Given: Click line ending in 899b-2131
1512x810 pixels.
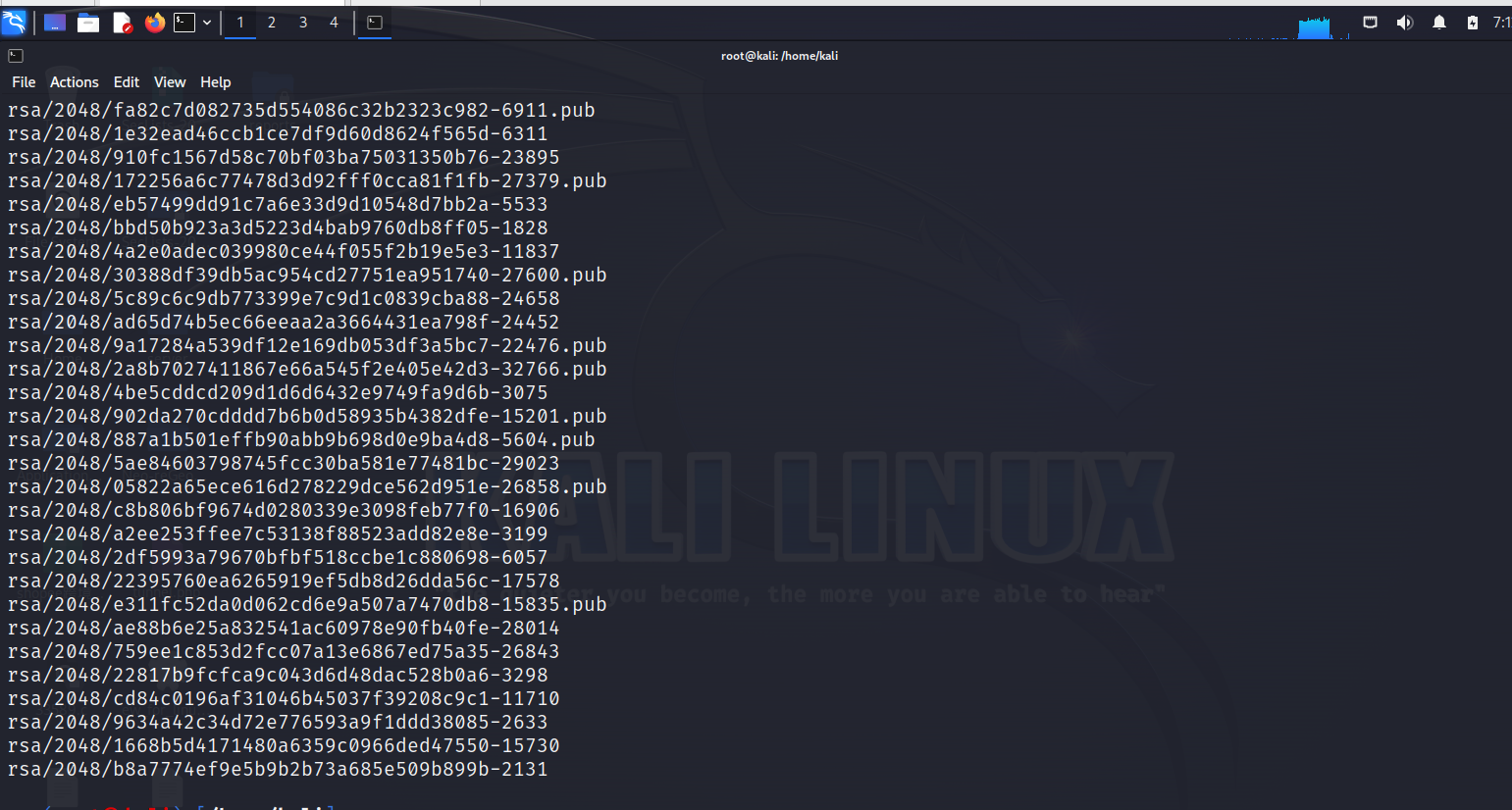Looking at the screenshot, I should 278,769.
